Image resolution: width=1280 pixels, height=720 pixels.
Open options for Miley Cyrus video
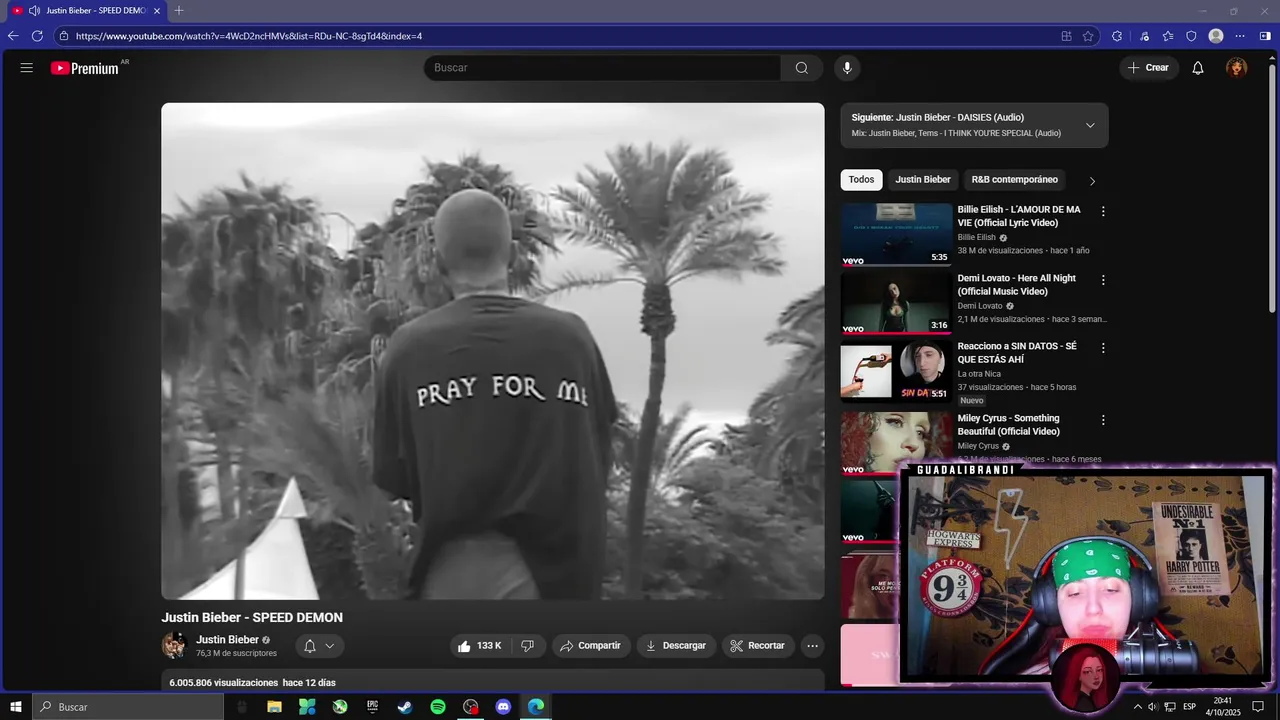coord(1103,420)
